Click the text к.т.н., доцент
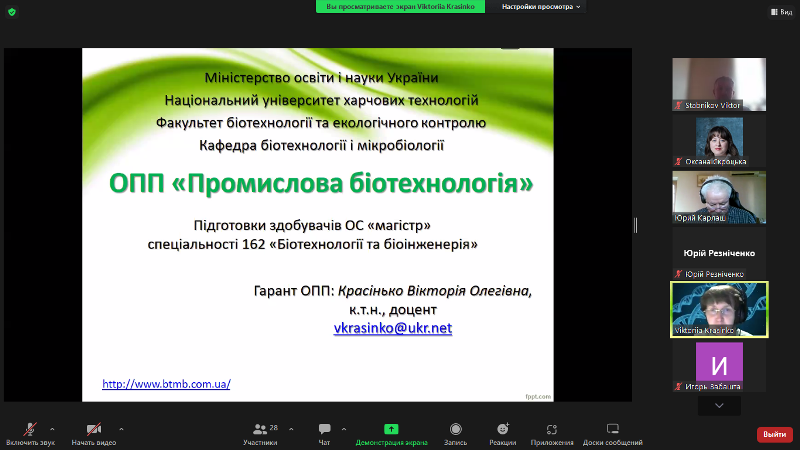This screenshot has width=800, height=450. pos(393,310)
